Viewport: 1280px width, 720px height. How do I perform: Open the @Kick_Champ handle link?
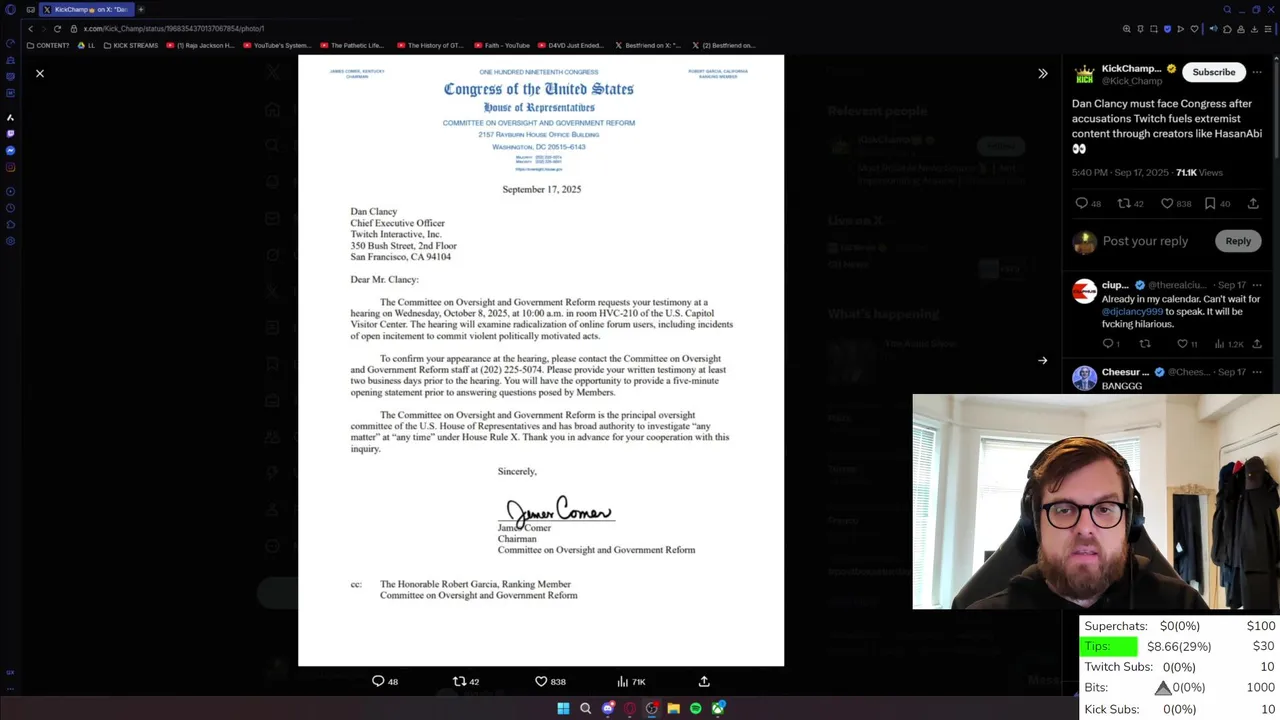click(x=1132, y=81)
